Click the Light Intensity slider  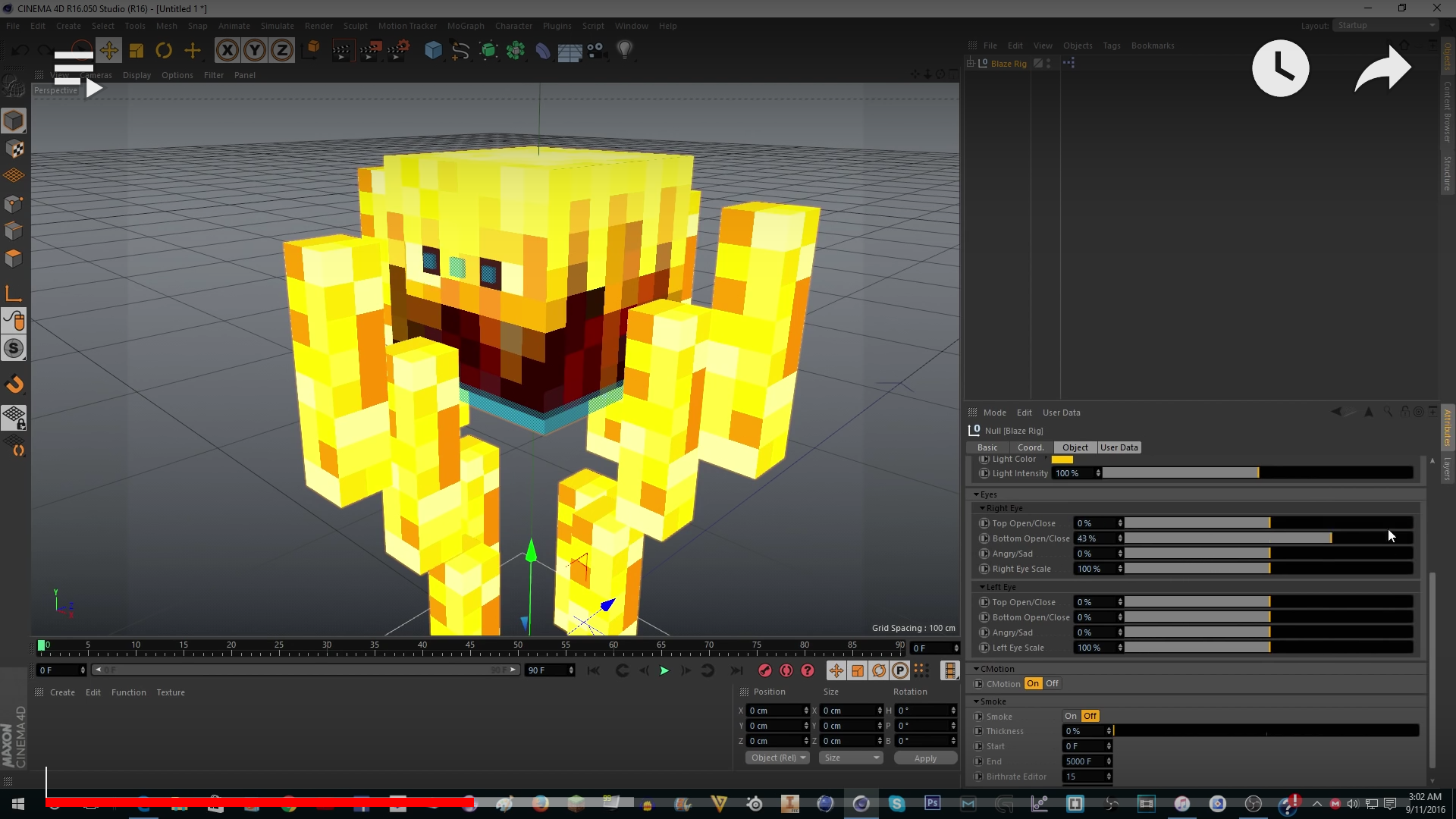1258,473
